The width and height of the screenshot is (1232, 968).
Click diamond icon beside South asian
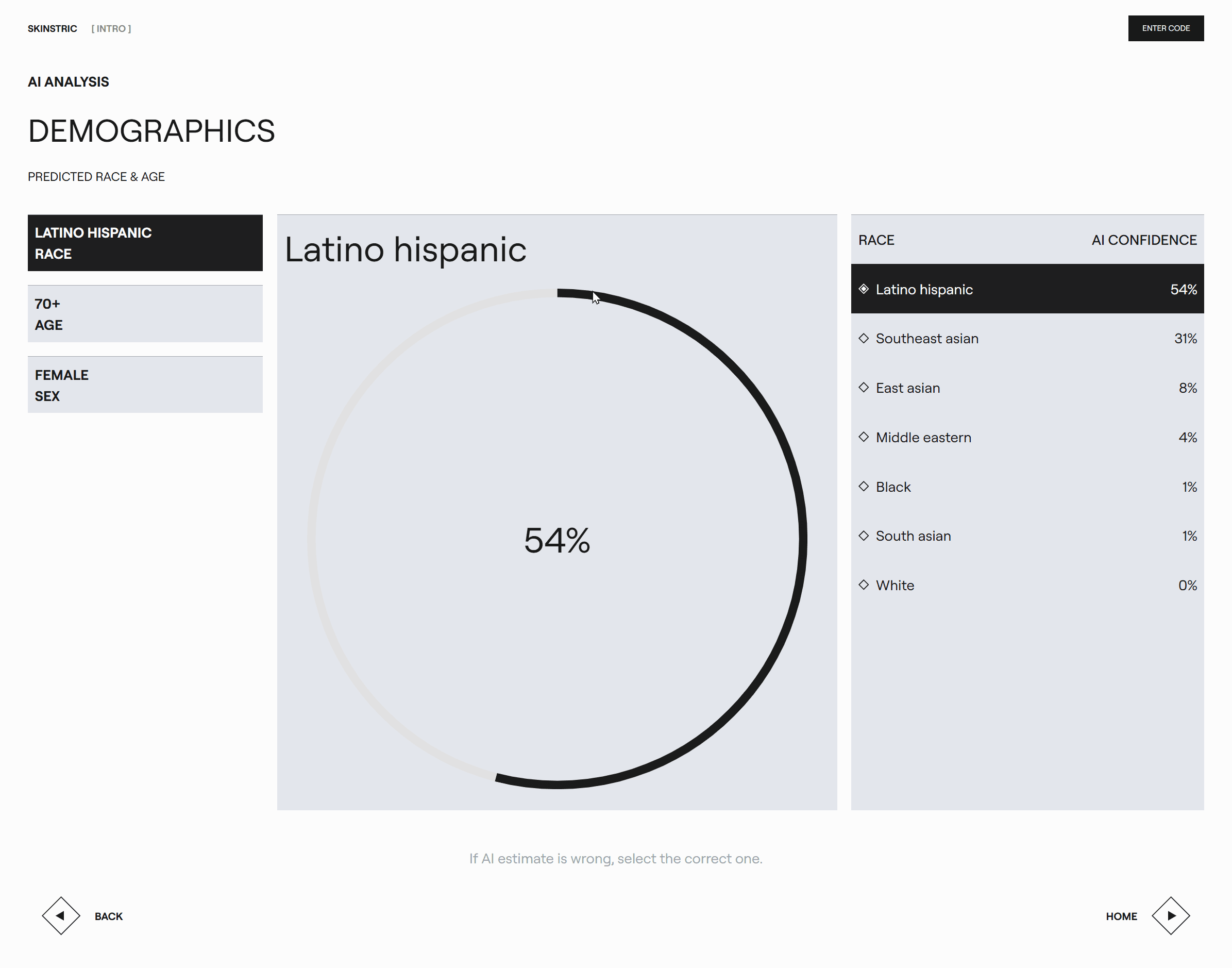[x=864, y=536]
